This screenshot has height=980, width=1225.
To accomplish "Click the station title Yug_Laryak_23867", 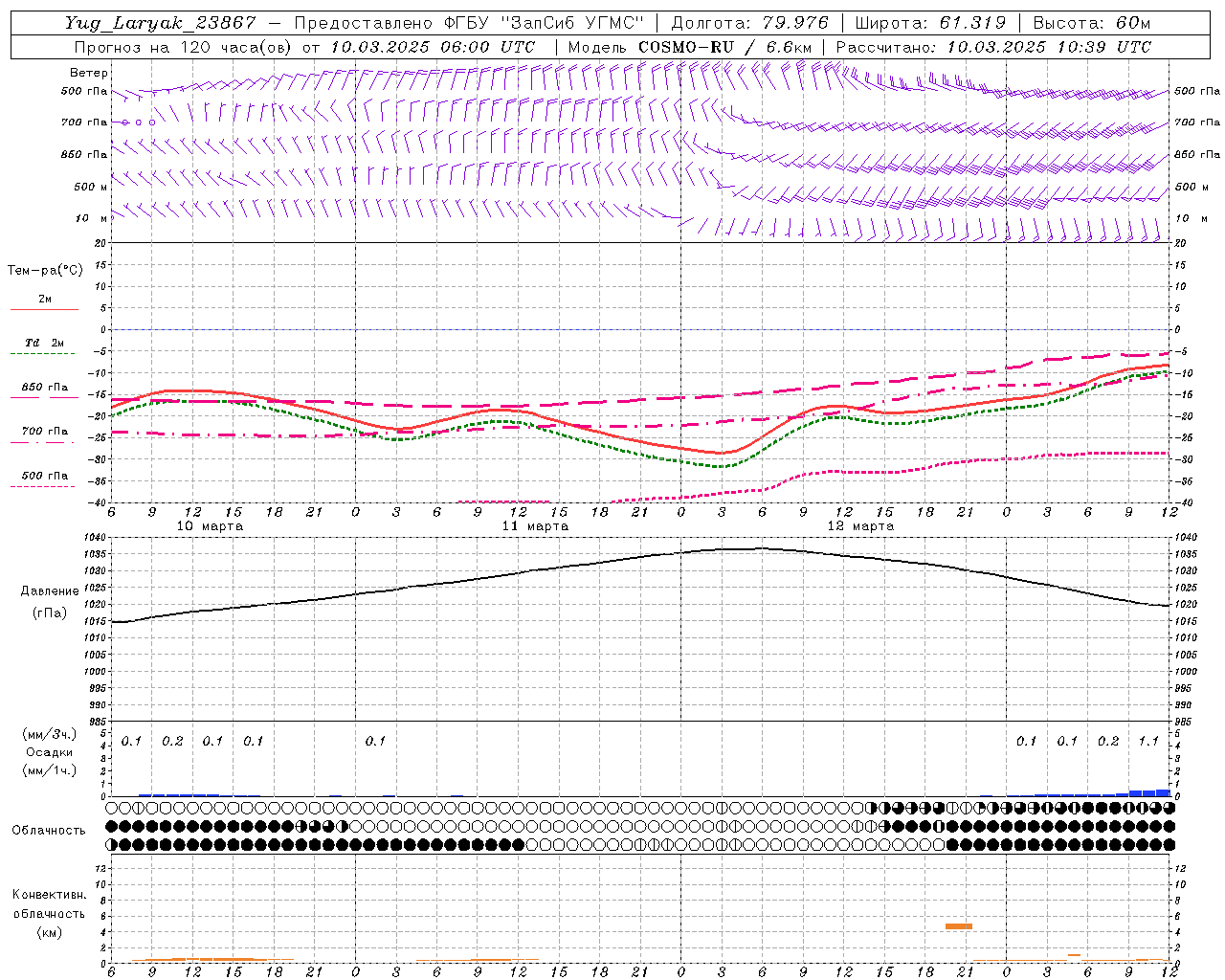I will click(x=160, y=23).
